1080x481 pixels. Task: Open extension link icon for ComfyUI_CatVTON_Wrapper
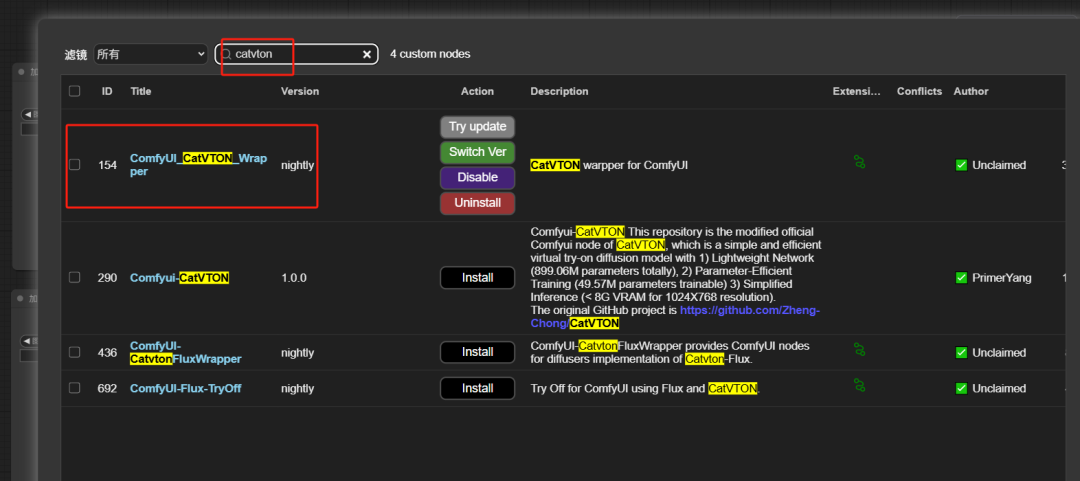(859, 163)
